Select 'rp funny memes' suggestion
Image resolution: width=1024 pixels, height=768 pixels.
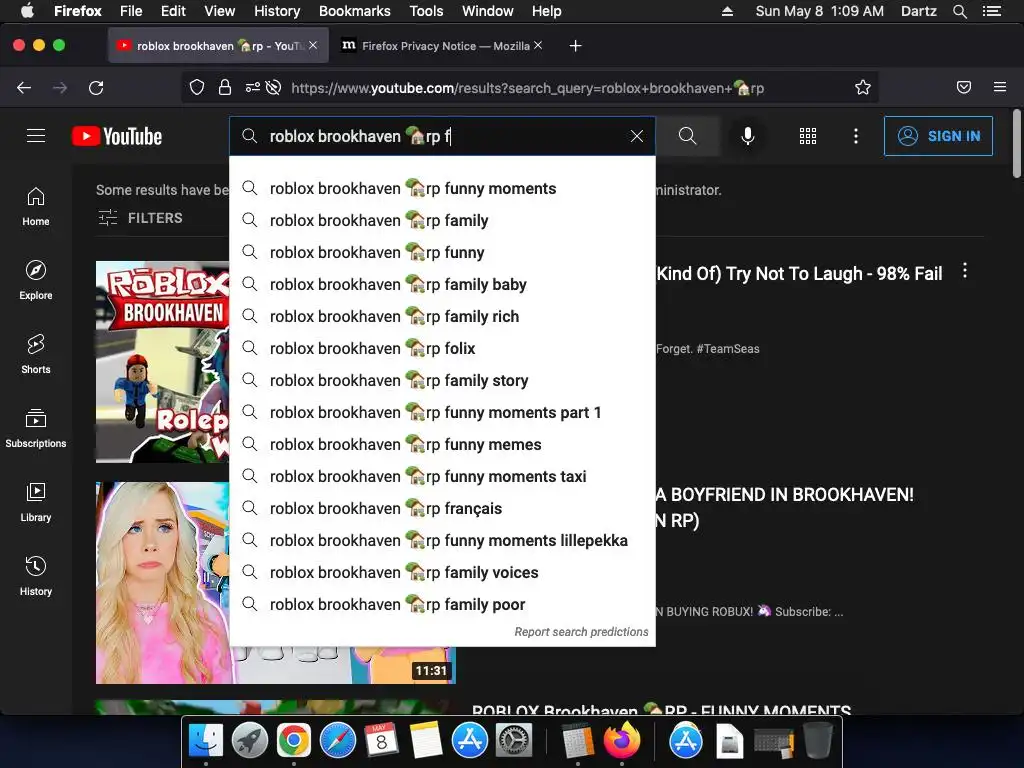coord(443,445)
